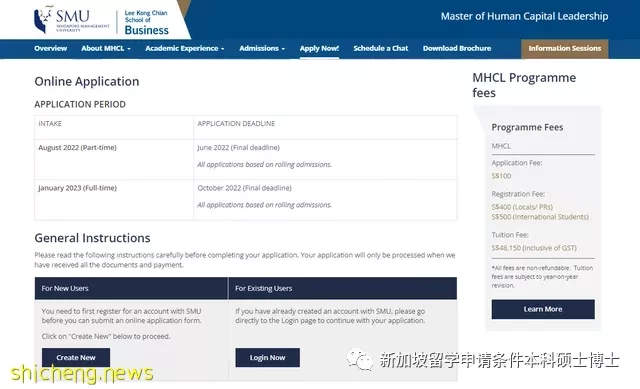Click the MHCL Programme fees heading

click(x=524, y=85)
